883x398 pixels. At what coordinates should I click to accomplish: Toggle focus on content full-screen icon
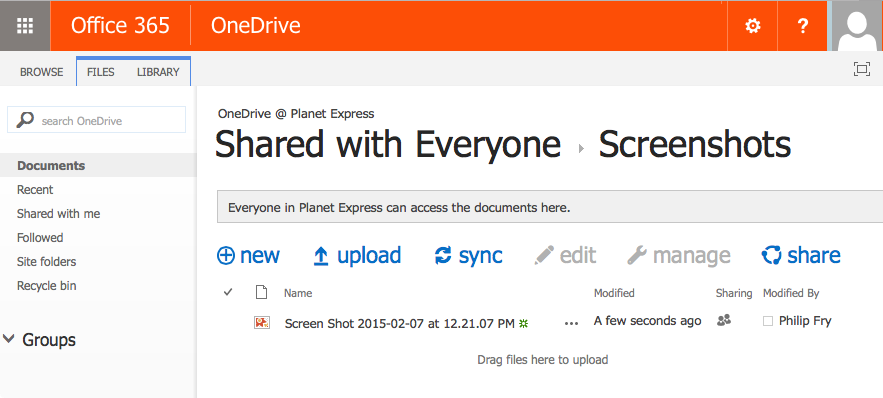862,69
